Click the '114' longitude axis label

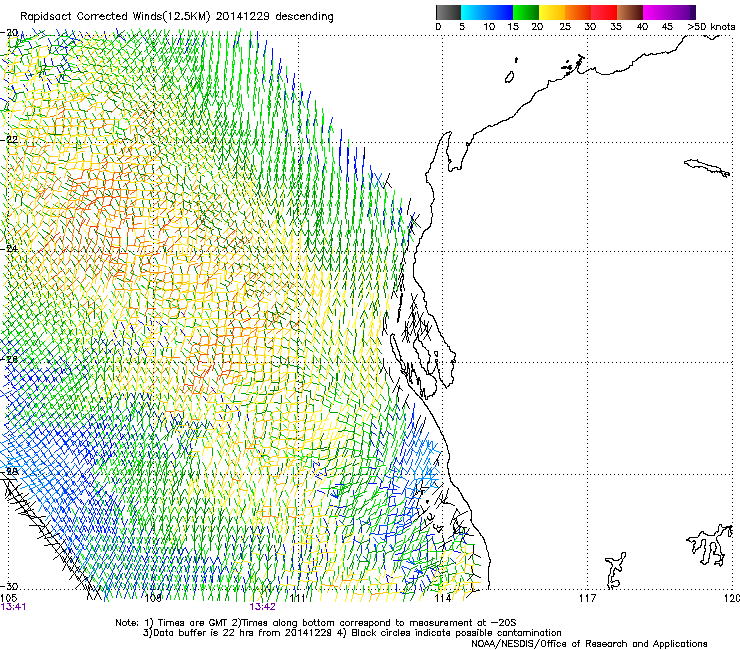point(442,598)
